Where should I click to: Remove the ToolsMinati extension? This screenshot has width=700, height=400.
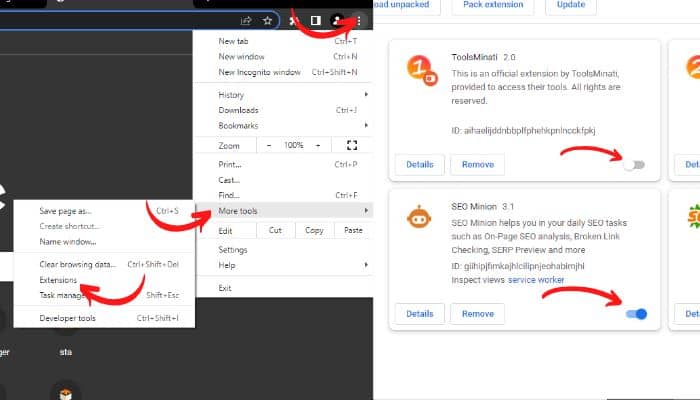pyautogui.click(x=478, y=165)
